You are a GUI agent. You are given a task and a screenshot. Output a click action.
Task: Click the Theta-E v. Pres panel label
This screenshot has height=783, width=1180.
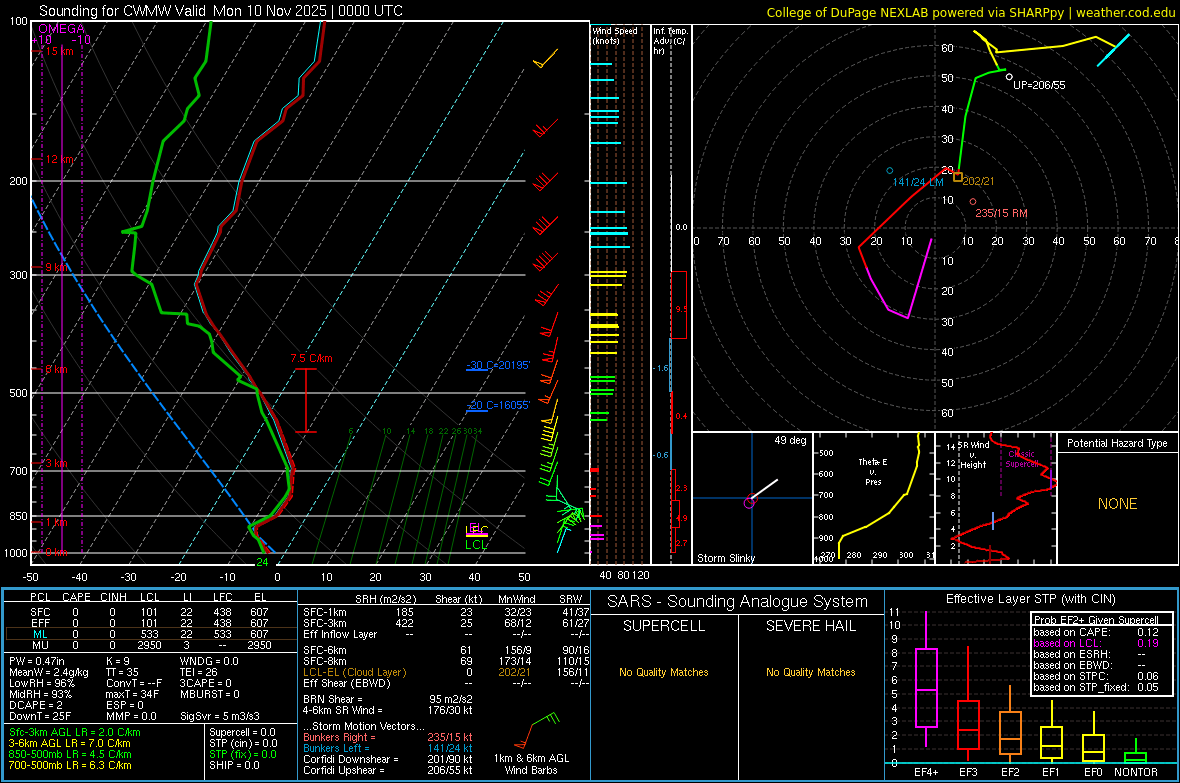(x=873, y=471)
